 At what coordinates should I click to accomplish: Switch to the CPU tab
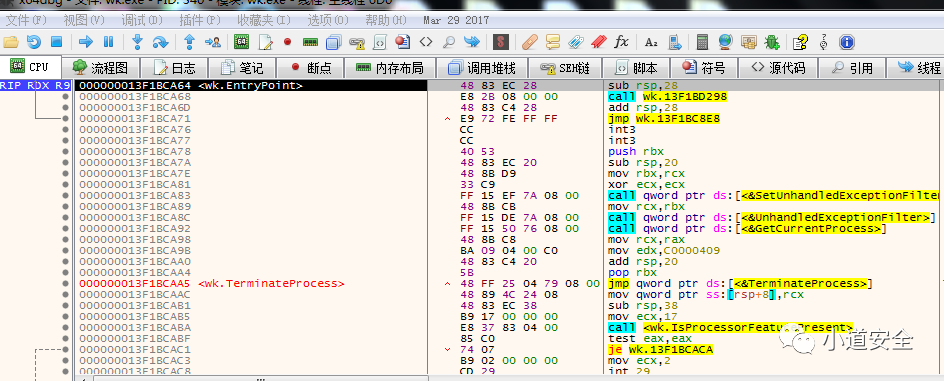tap(30, 67)
